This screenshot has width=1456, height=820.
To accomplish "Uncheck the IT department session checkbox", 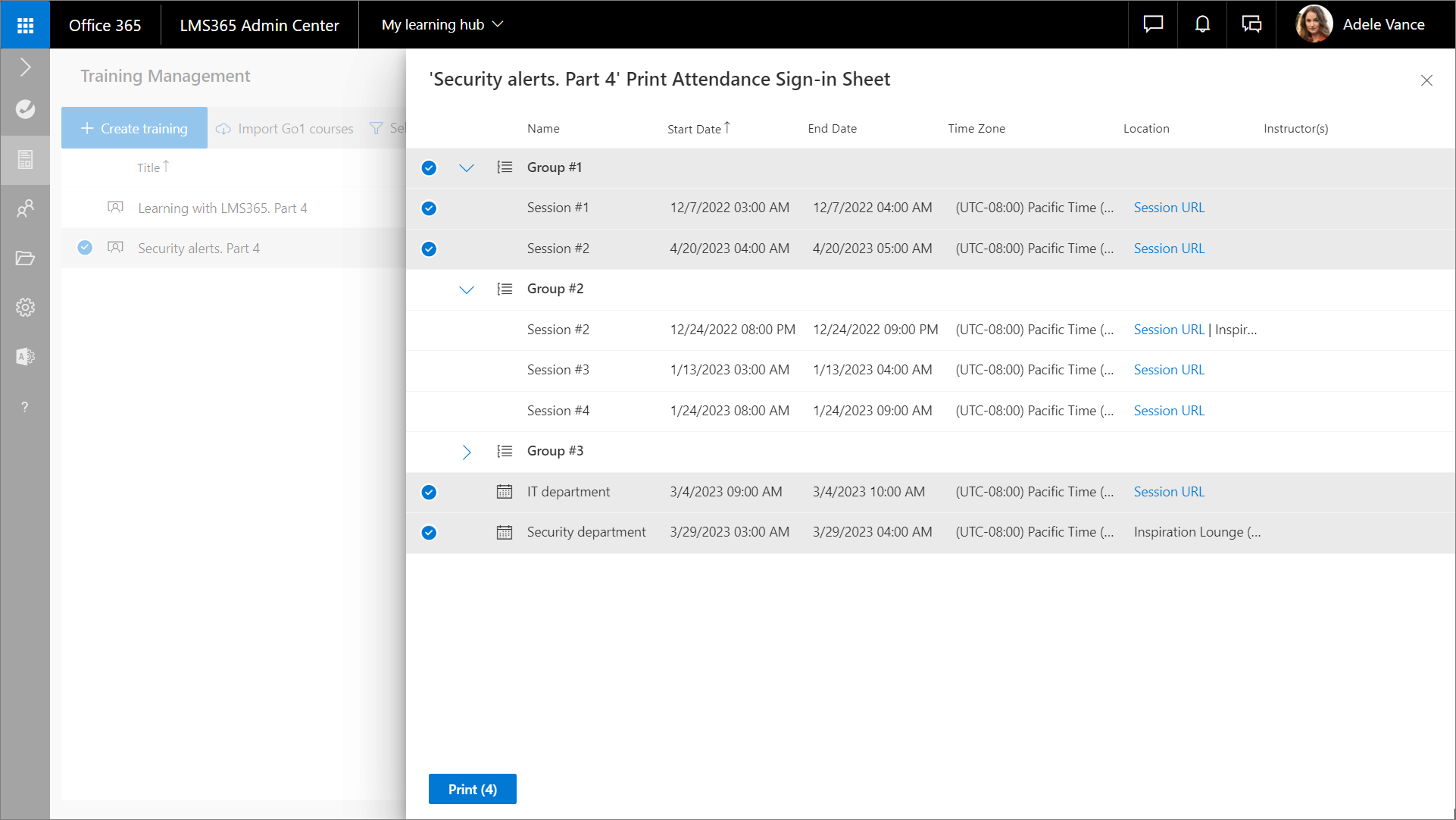I will [x=429, y=492].
